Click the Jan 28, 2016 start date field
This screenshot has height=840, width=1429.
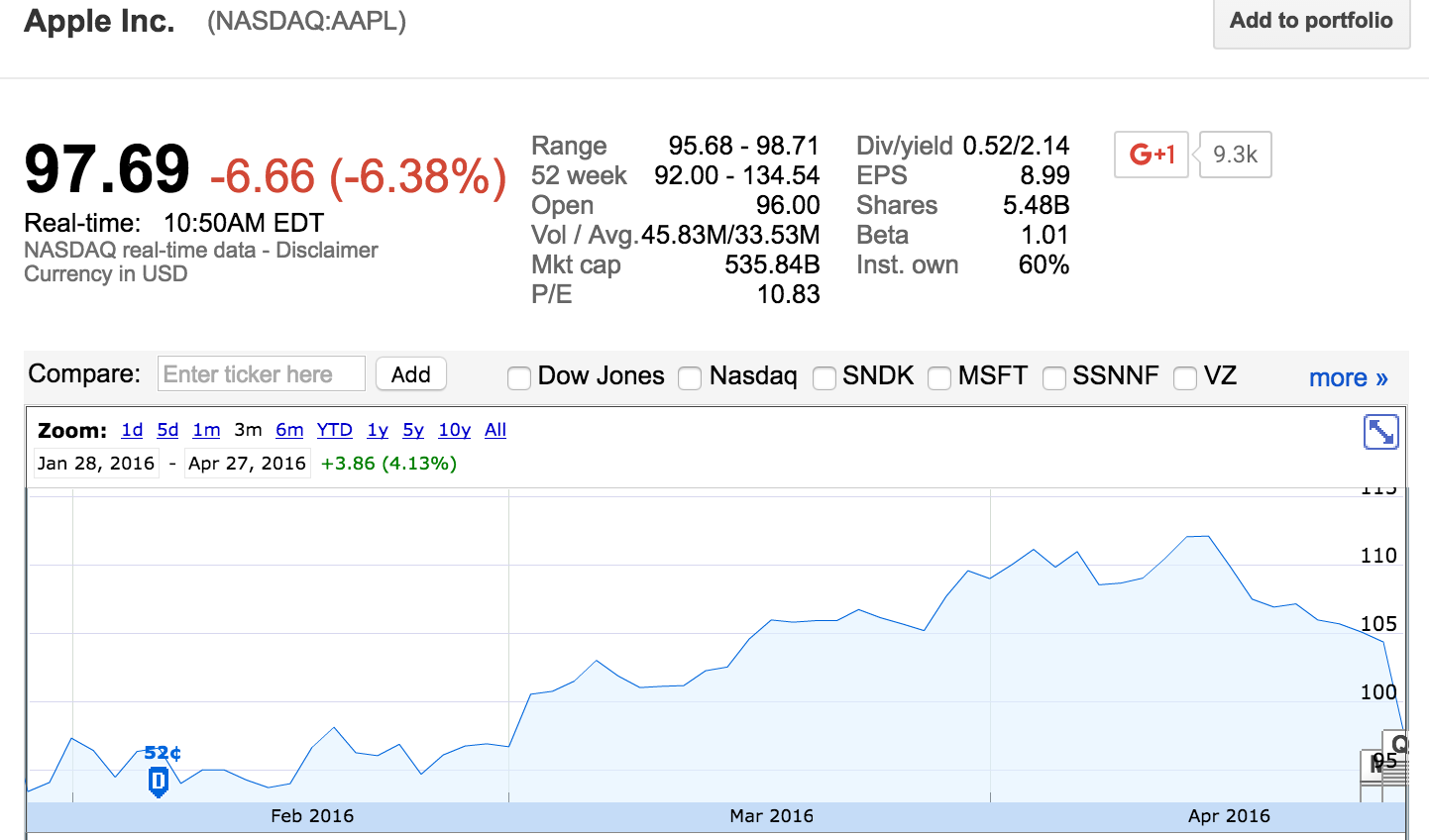tap(96, 464)
